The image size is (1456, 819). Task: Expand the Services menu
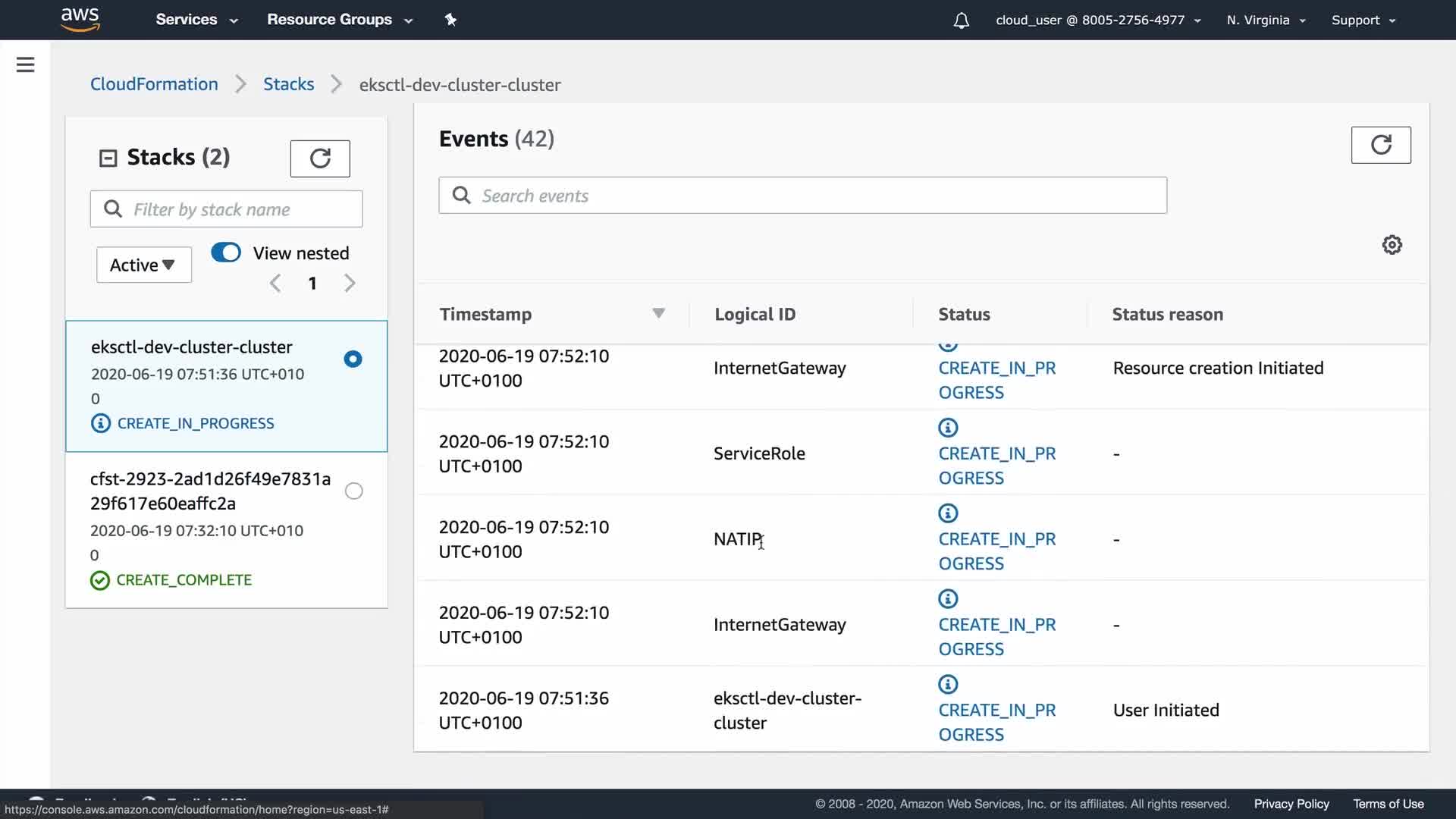coord(196,20)
